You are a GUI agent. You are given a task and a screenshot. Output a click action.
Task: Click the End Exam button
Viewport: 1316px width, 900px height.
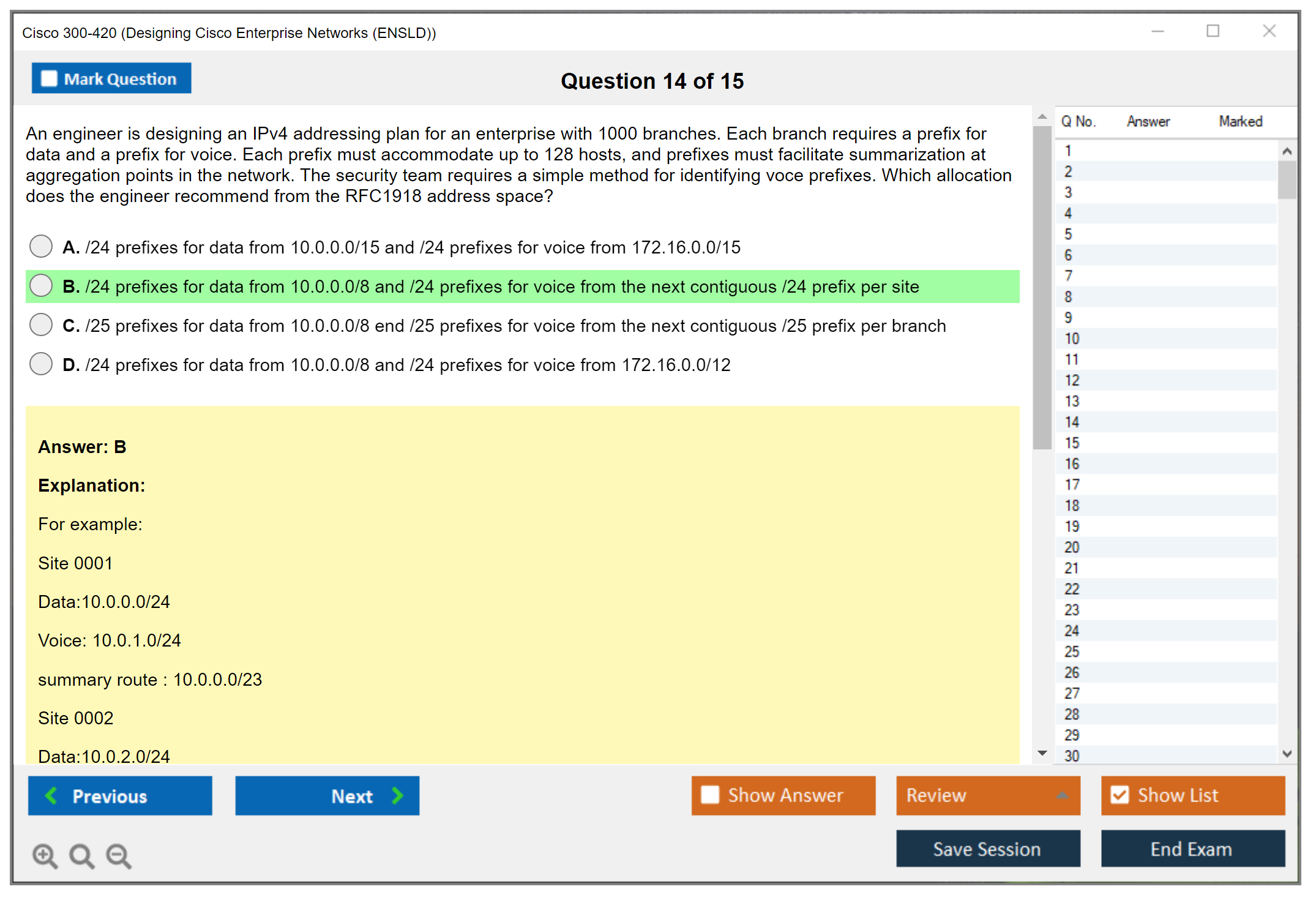click(1192, 849)
